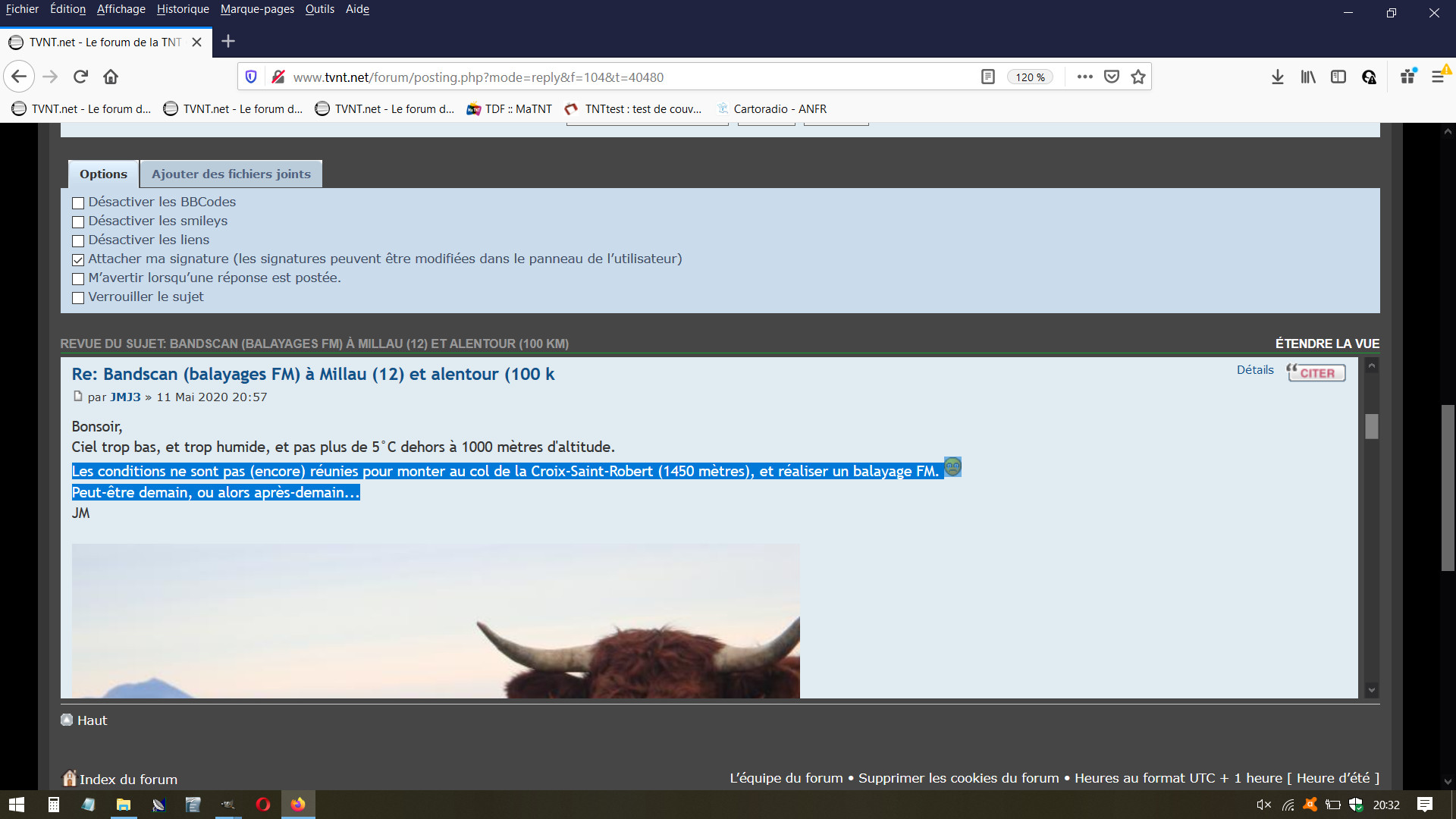Open the browser home page

coord(111,77)
